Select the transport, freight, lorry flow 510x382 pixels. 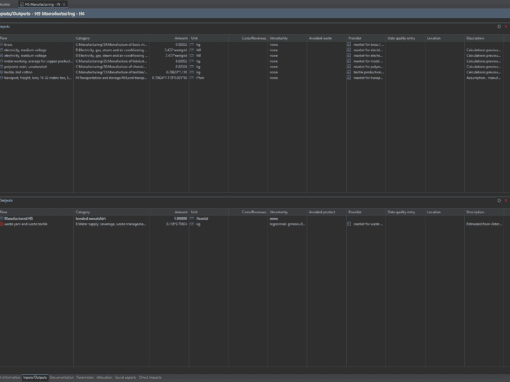(38, 78)
